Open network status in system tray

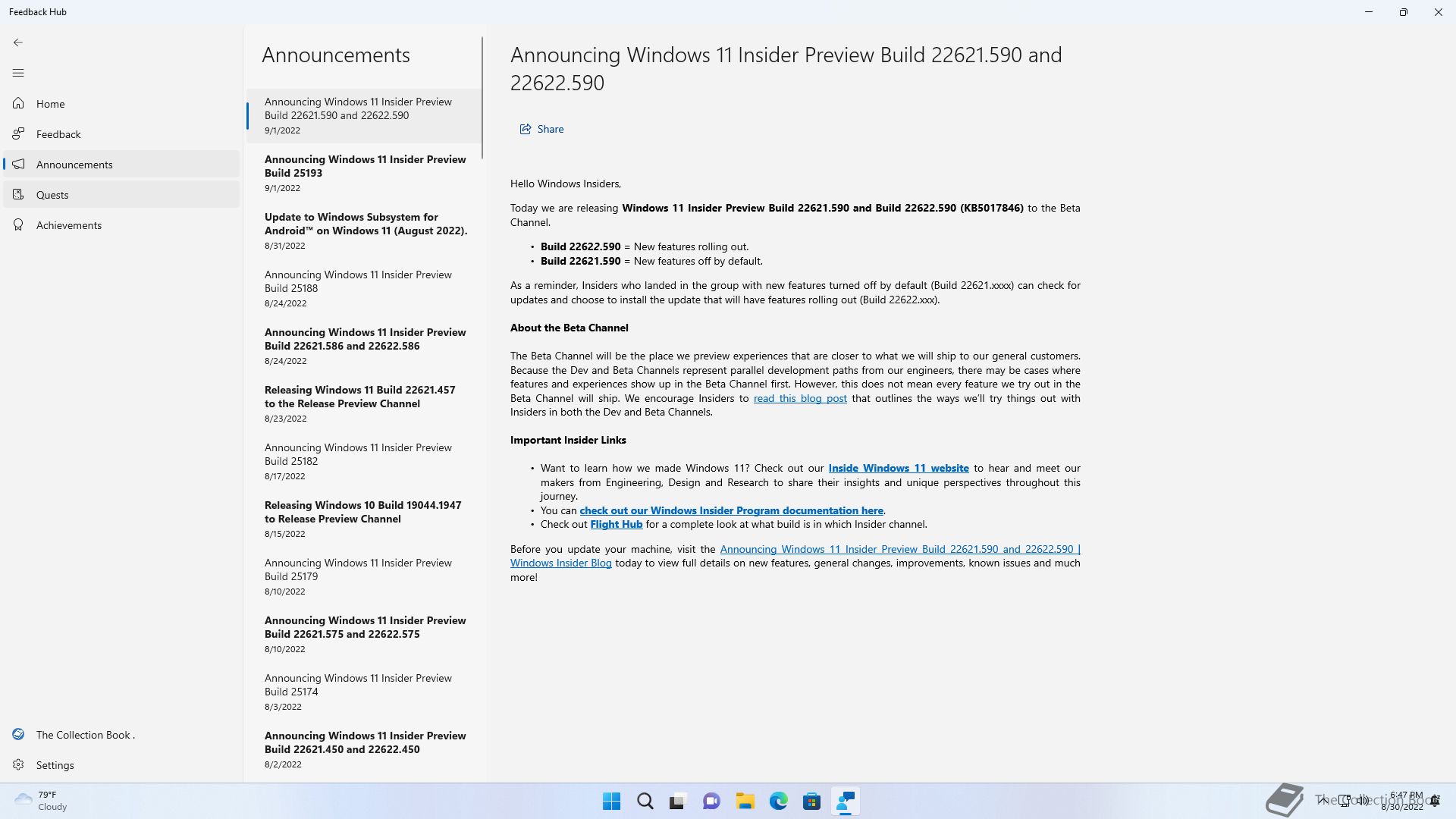coord(1345,801)
